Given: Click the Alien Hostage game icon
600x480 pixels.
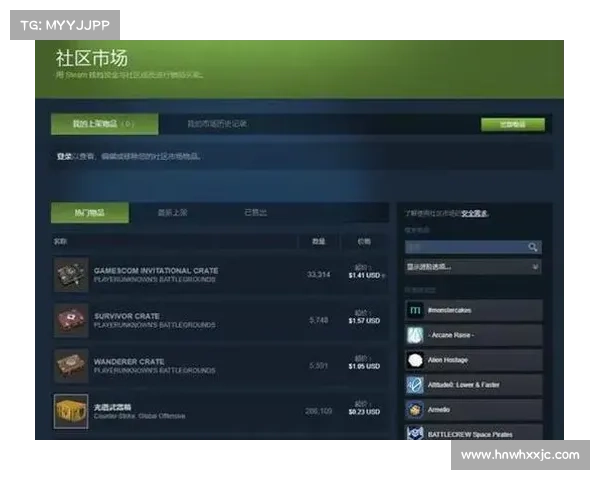Looking at the screenshot, I should pos(415,360).
